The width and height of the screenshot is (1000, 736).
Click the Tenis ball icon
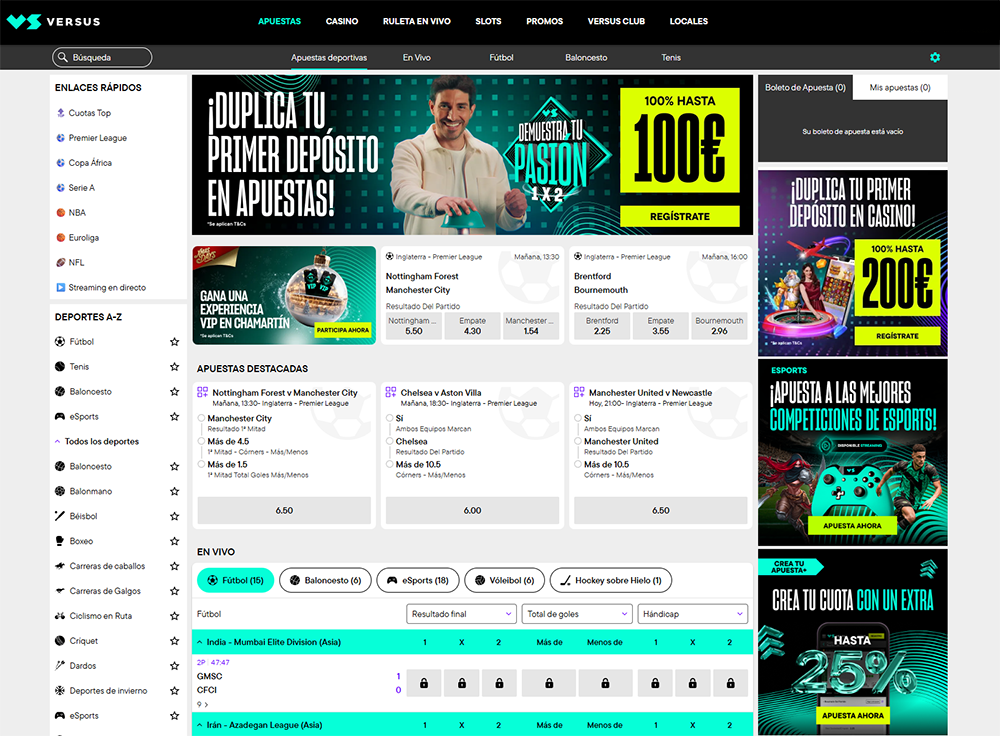(60, 367)
